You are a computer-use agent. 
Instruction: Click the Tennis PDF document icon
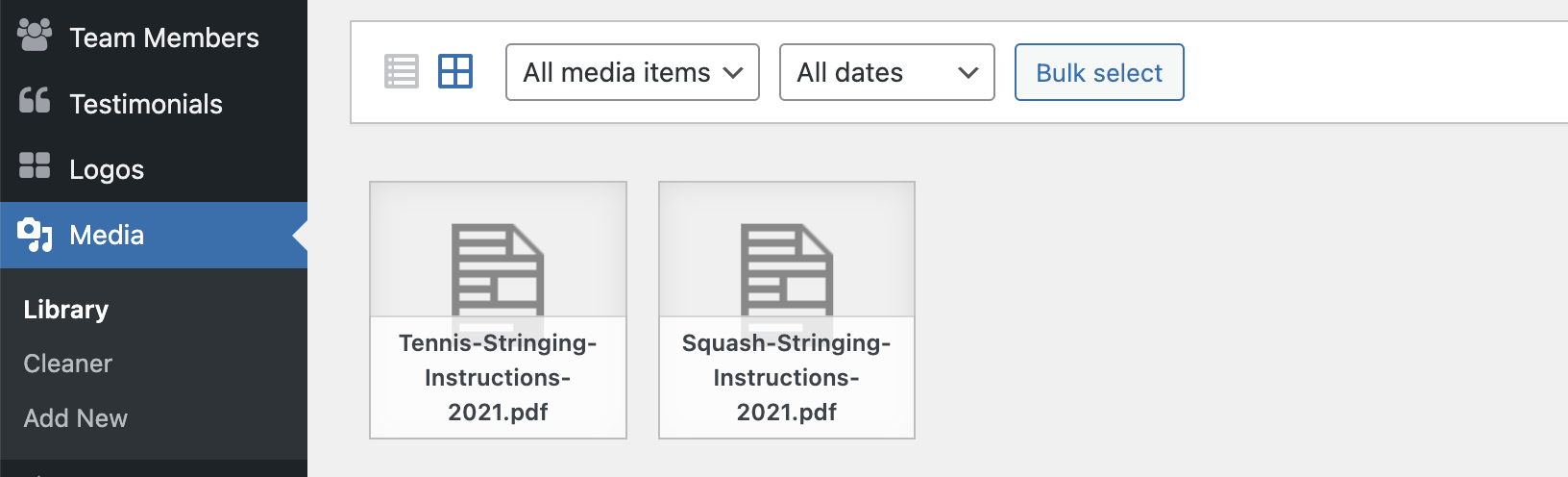[x=498, y=269]
